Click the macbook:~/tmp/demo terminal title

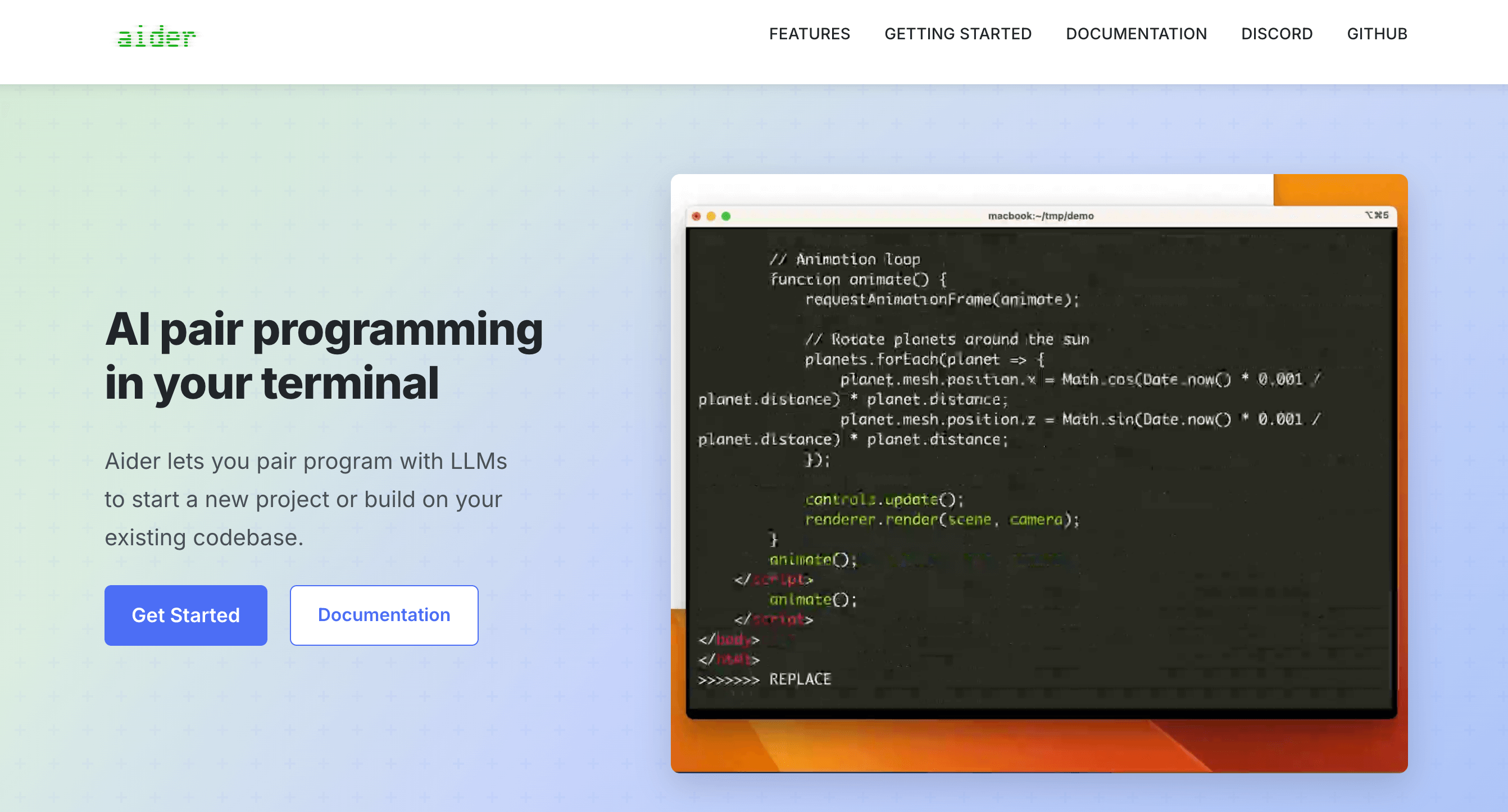1041,216
